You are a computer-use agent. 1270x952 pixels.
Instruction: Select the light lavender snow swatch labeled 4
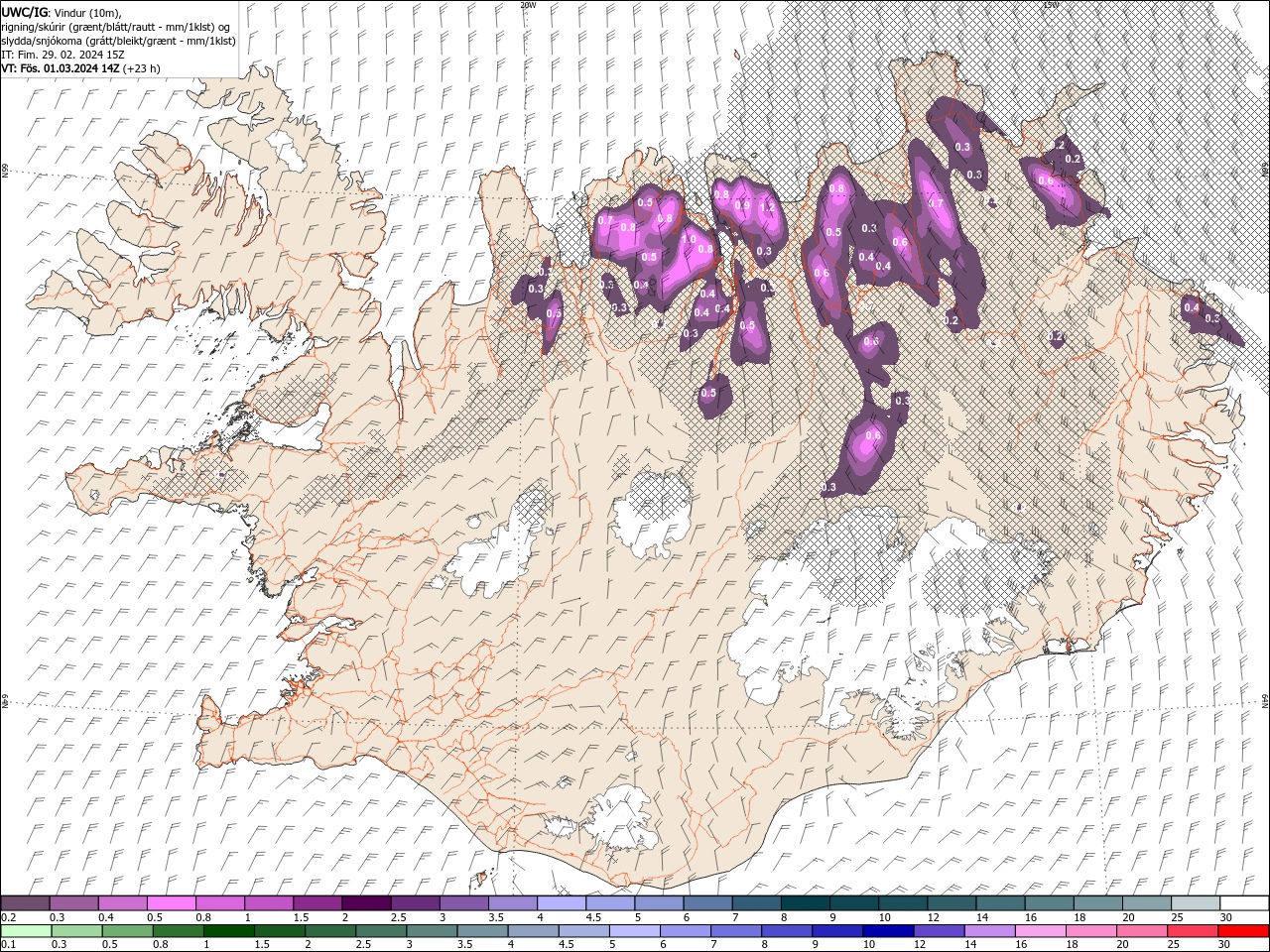coord(561,903)
